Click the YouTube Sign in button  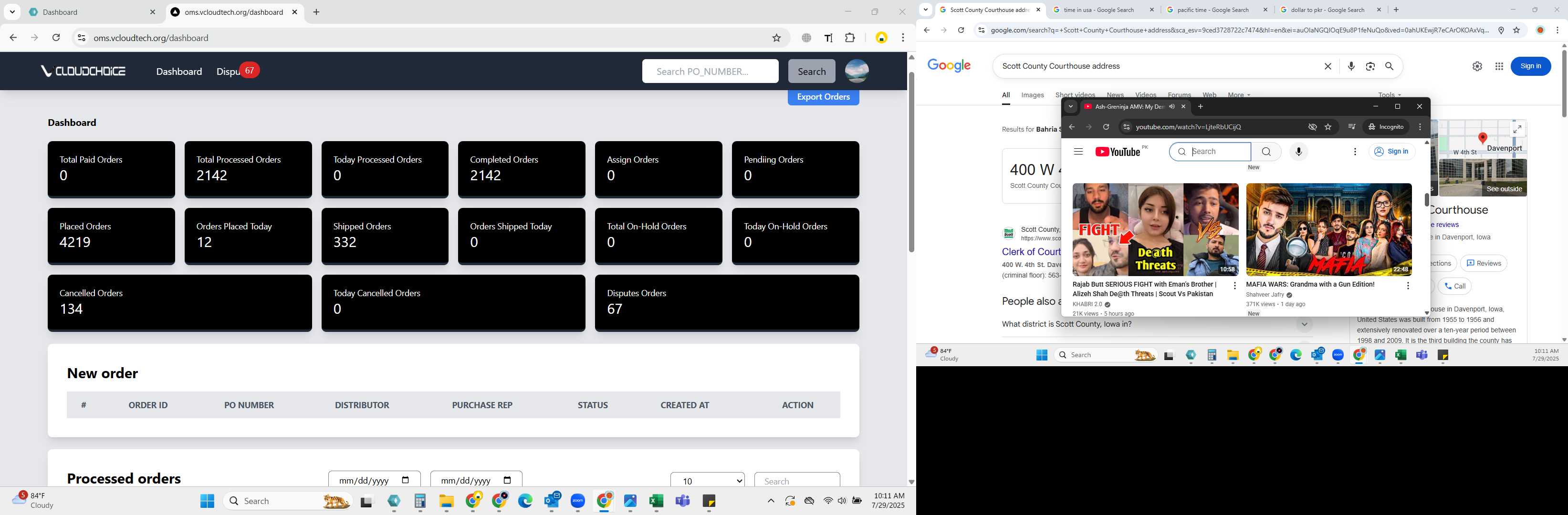click(x=1391, y=151)
